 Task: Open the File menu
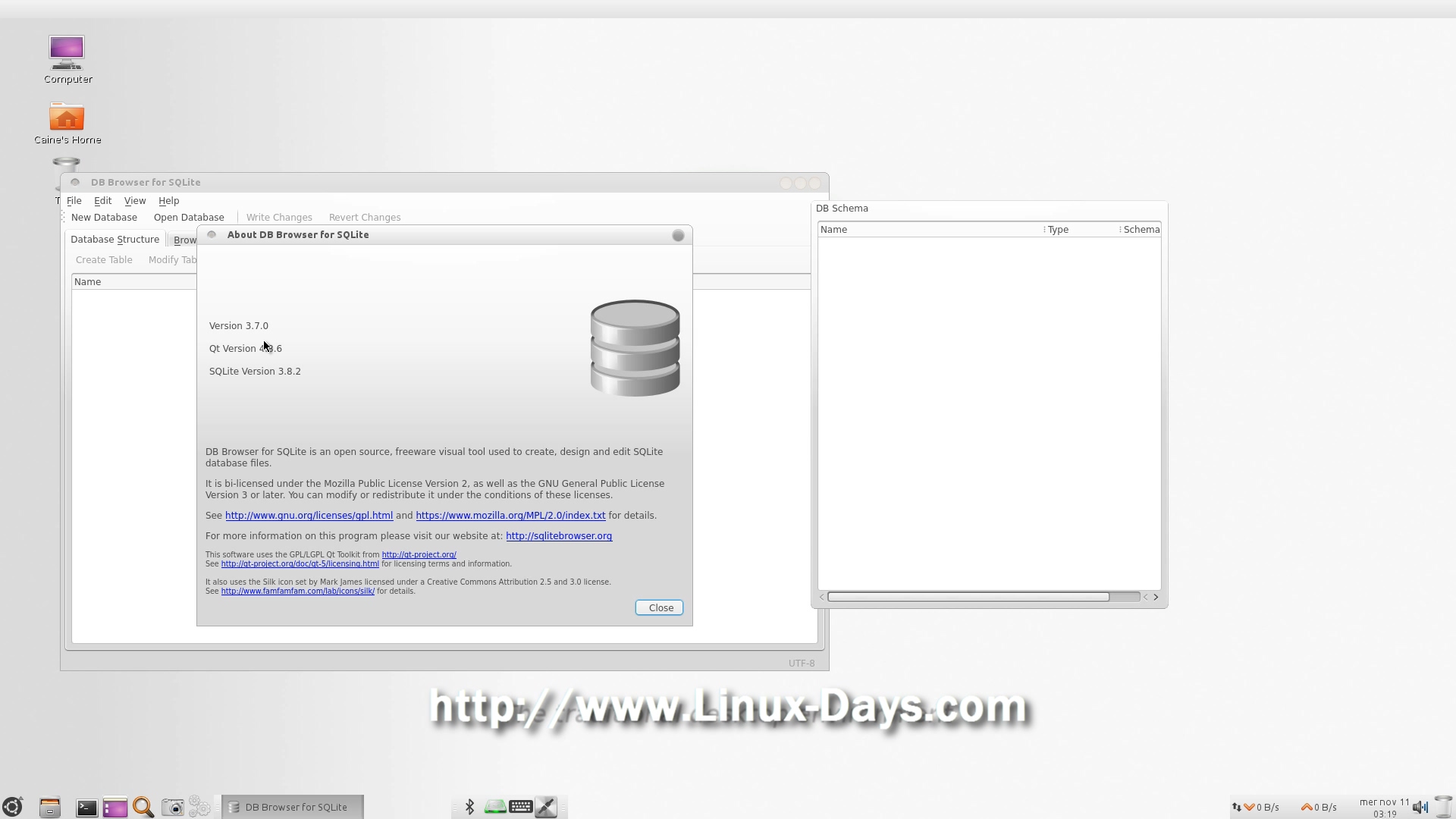click(x=74, y=201)
